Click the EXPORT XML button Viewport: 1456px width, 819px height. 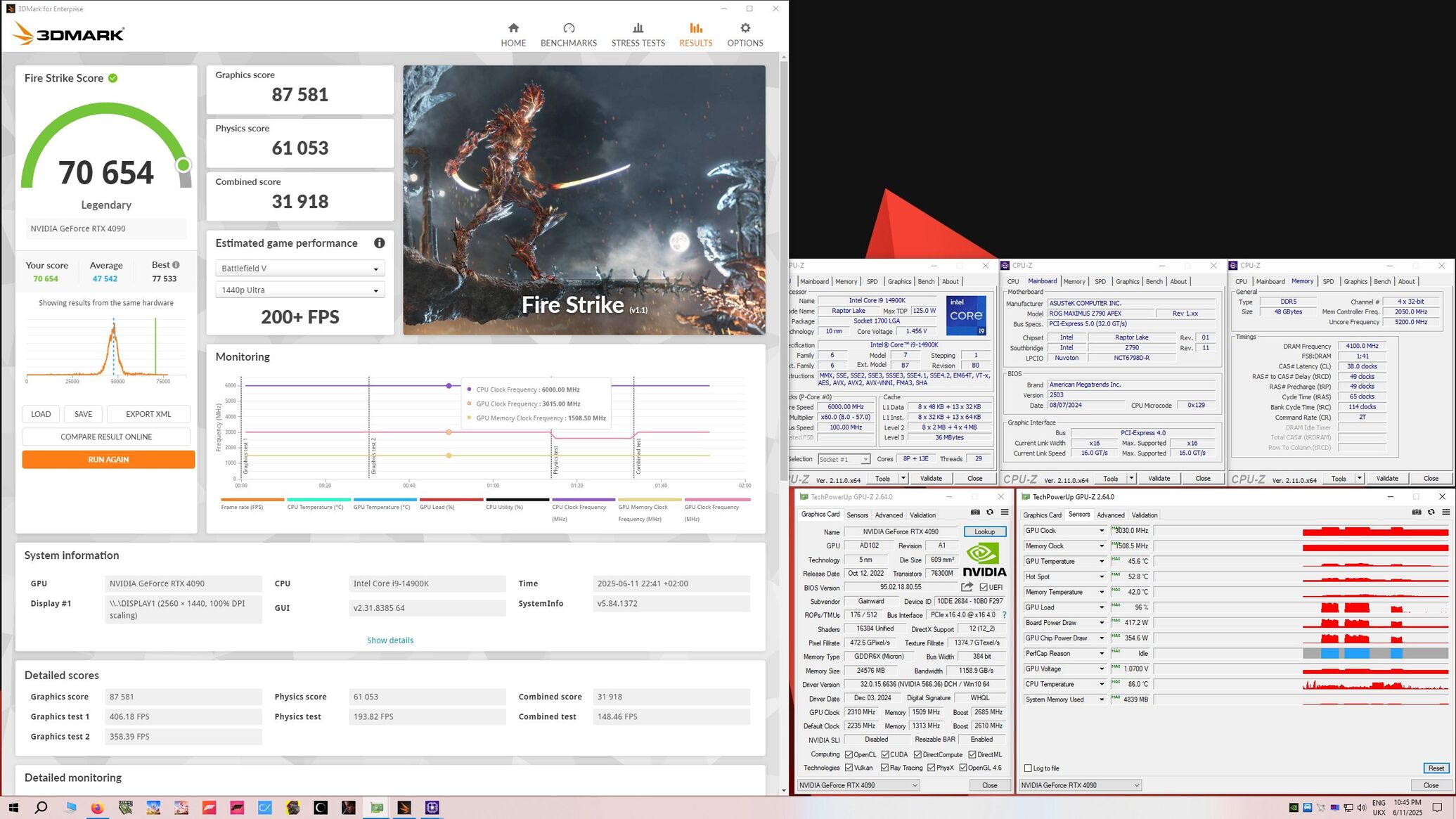pos(148,414)
